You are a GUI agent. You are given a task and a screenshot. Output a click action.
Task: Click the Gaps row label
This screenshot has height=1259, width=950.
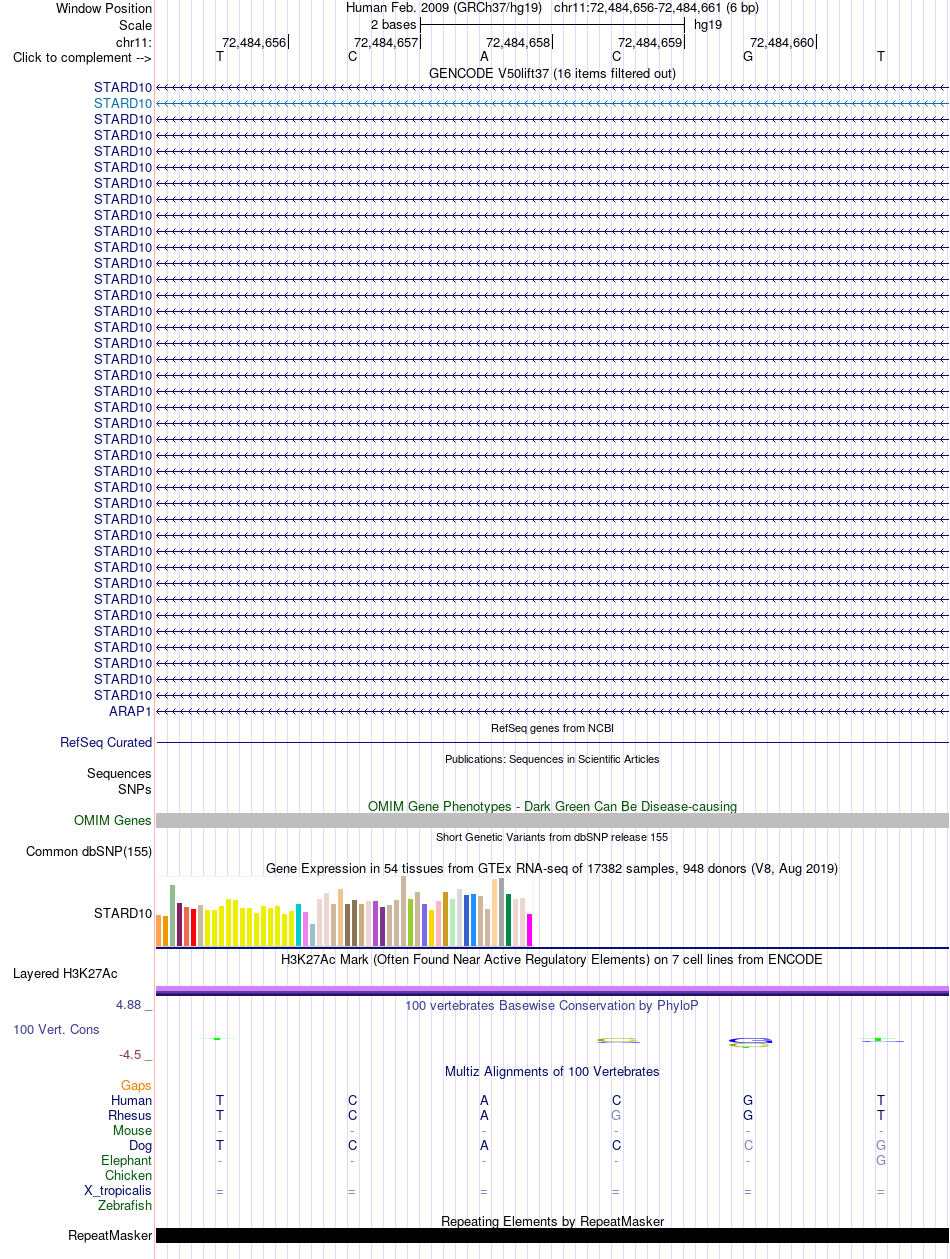click(136, 1085)
